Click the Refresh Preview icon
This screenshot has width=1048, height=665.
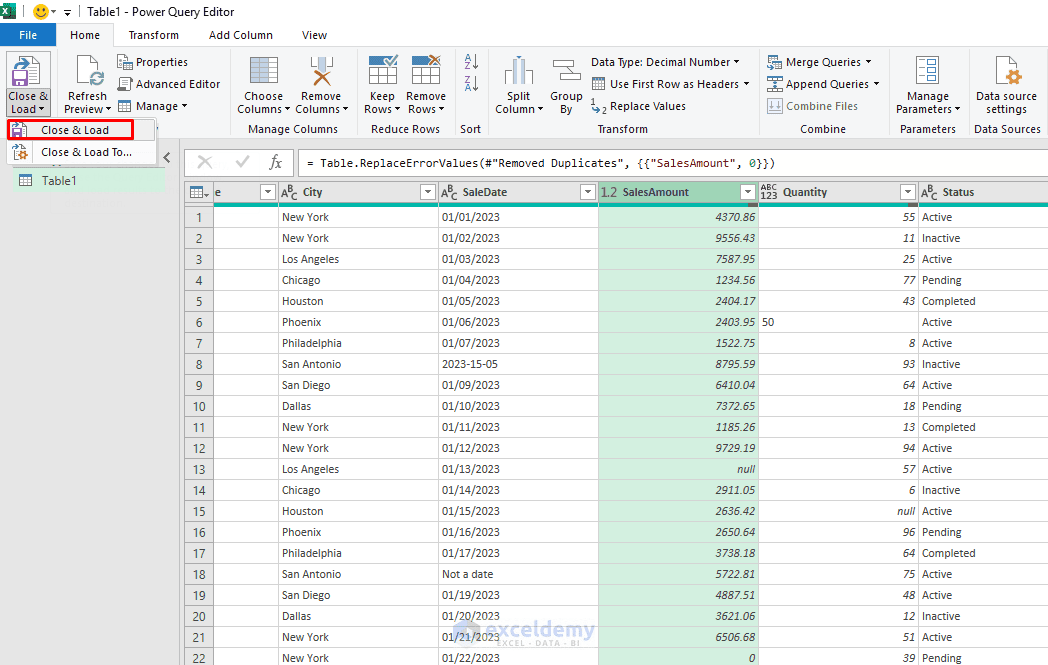click(88, 71)
